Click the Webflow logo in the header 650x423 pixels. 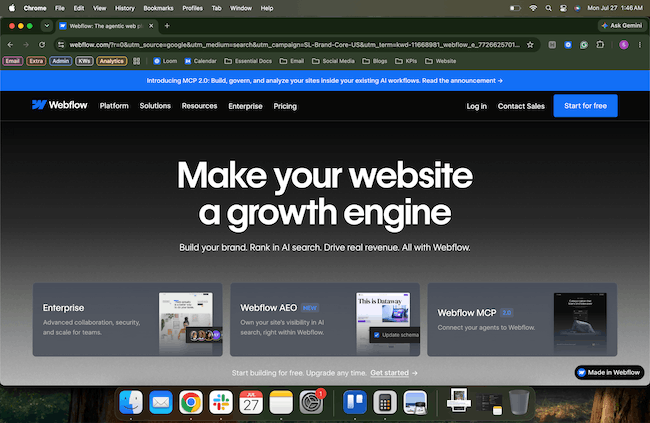[60, 105]
